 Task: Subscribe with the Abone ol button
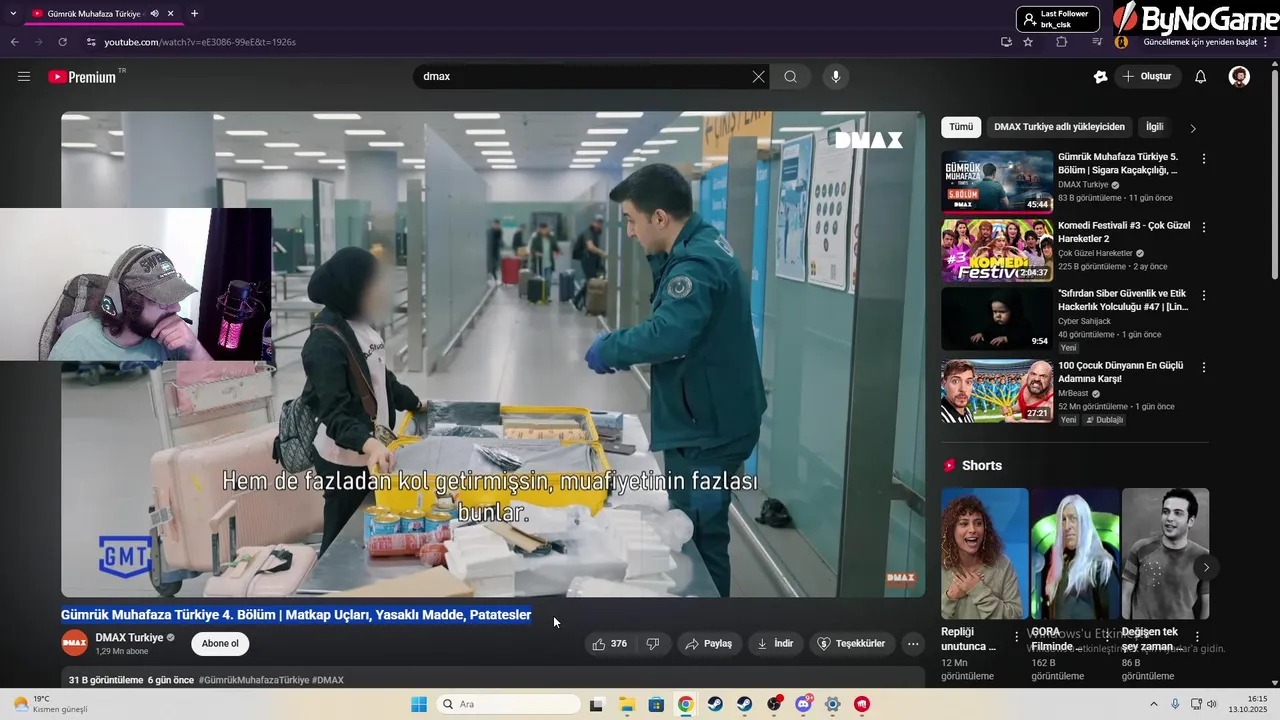tap(220, 643)
